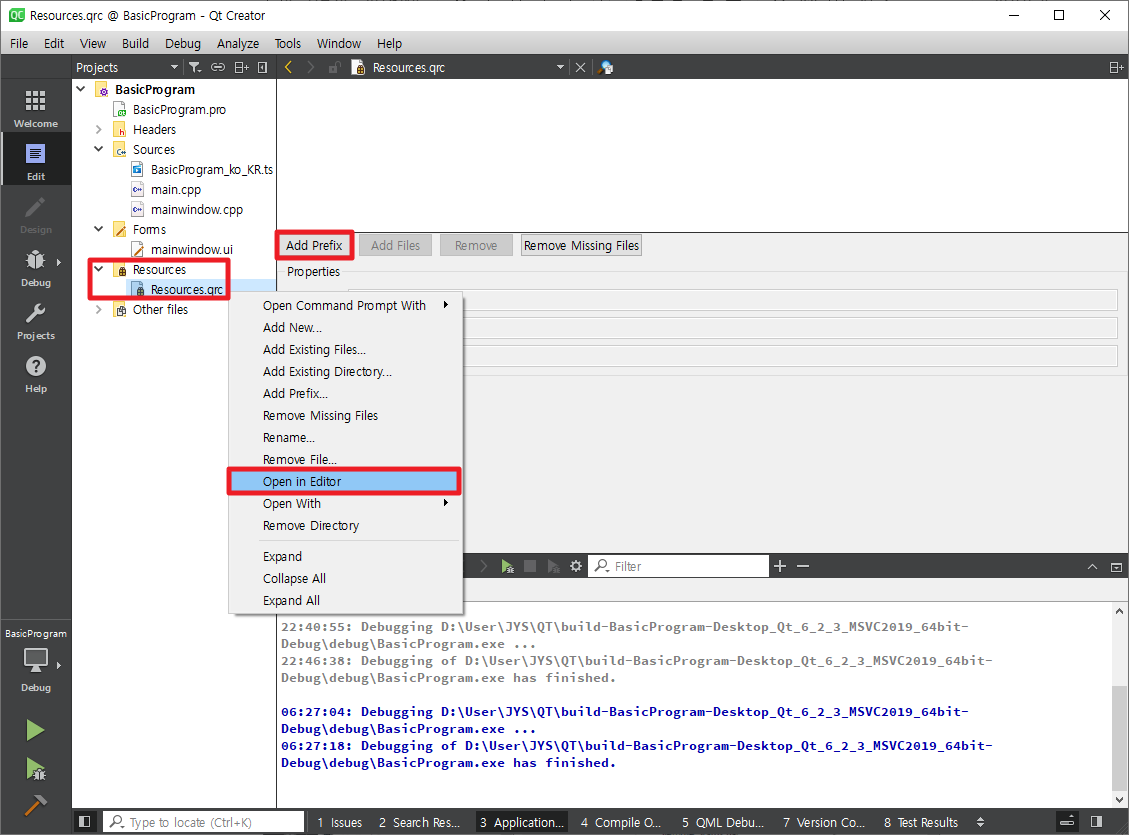
Task: Collapse the Sources folder
Action: [x=99, y=149]
